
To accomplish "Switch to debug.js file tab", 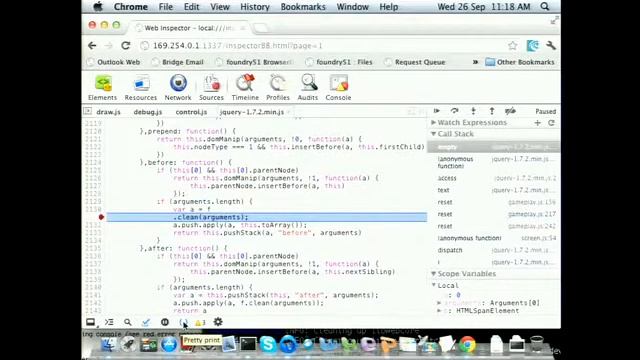I will (x=148, y=112).
